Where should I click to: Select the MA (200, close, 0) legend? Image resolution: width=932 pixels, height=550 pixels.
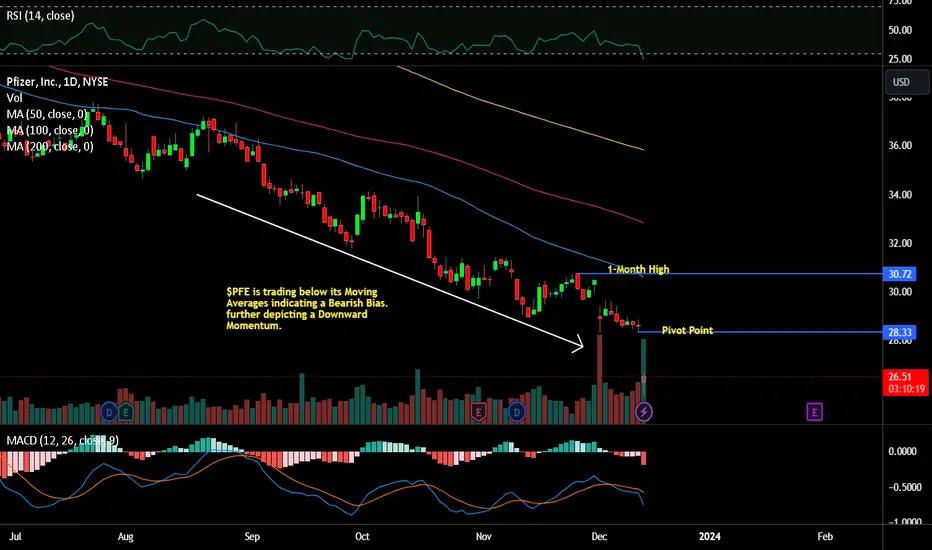tap(50, 146)
